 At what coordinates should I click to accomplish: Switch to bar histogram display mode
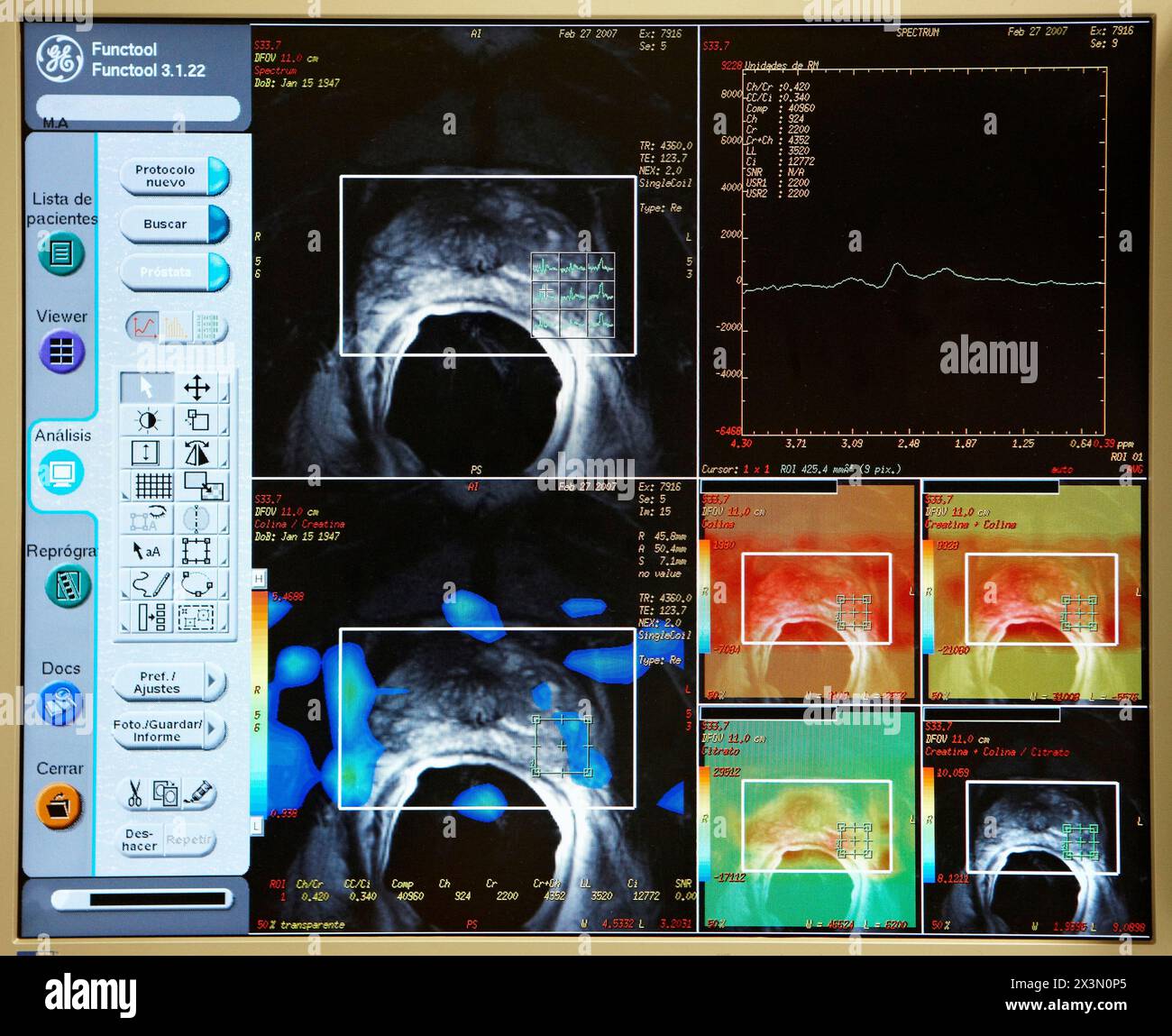(x=176, y=326)
